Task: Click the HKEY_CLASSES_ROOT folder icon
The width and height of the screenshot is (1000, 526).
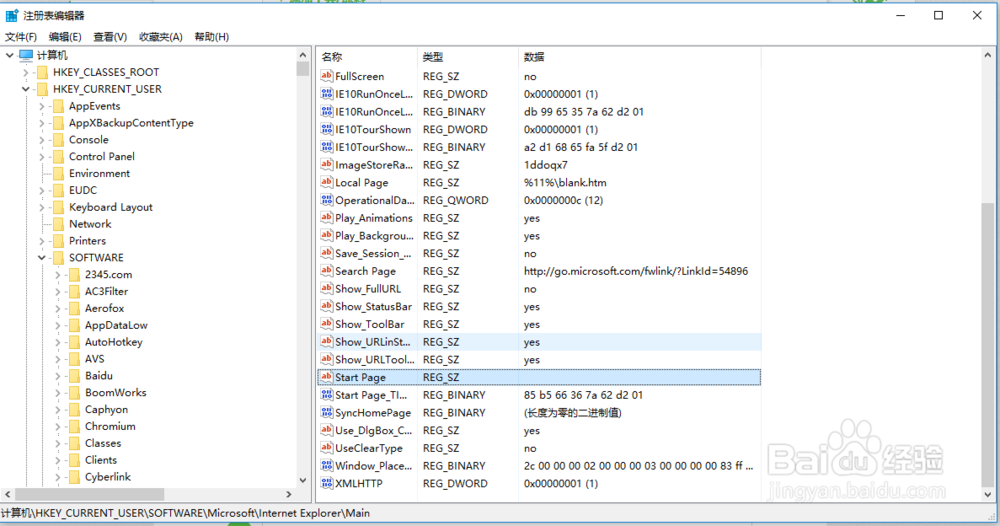Action: coord(43,72)
